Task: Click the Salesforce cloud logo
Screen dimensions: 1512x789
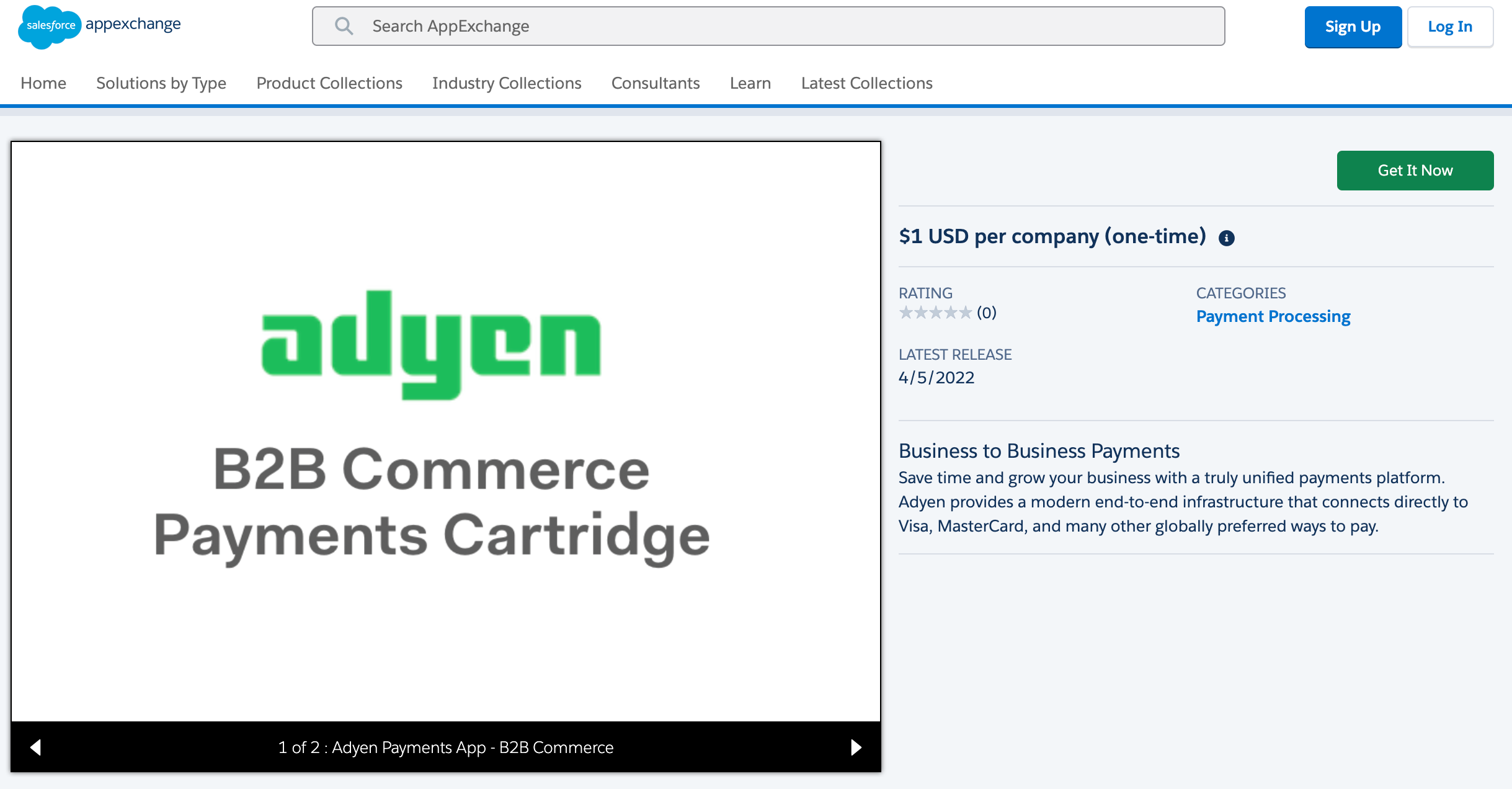Action: (50, 26)
